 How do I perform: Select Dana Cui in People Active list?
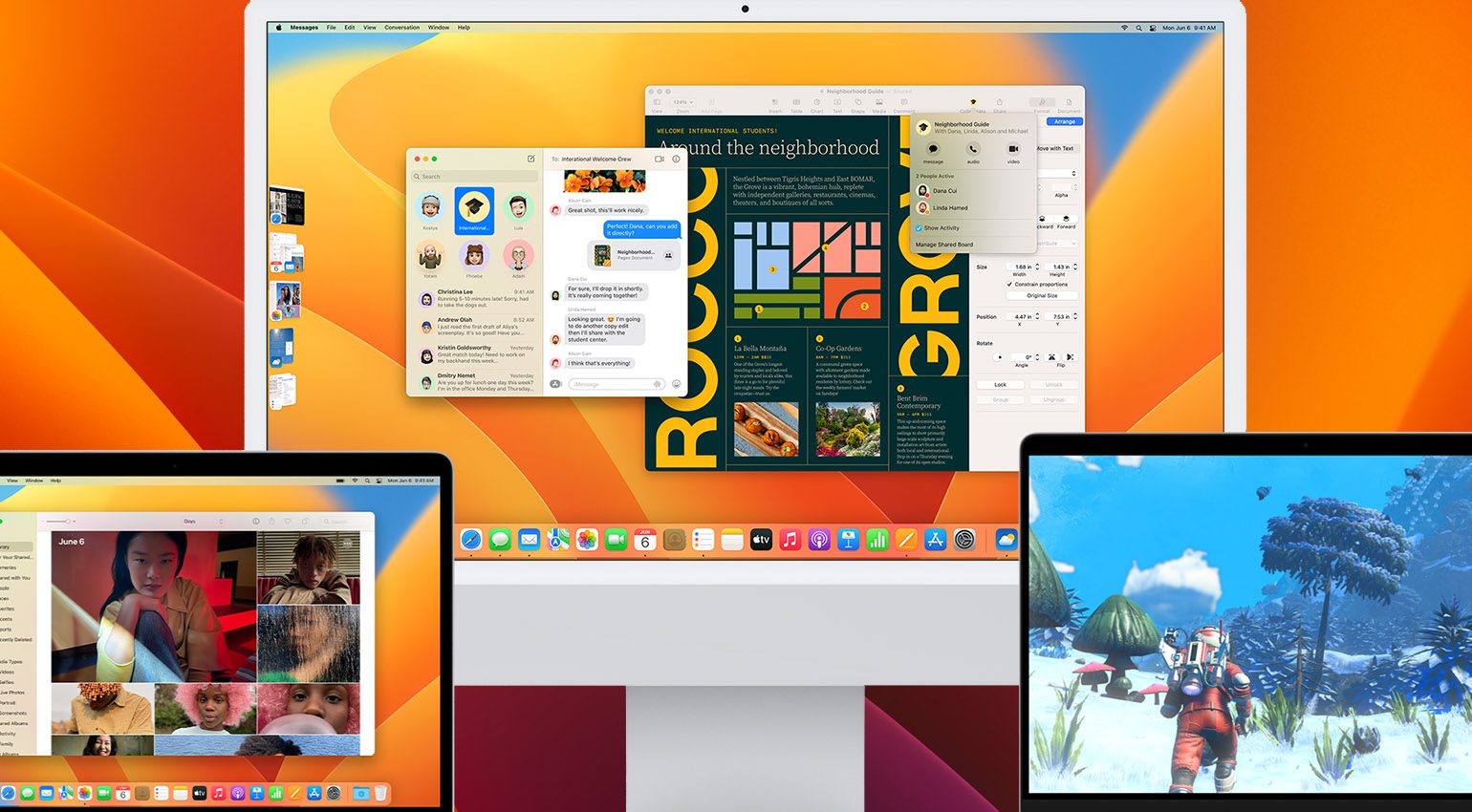938,191
